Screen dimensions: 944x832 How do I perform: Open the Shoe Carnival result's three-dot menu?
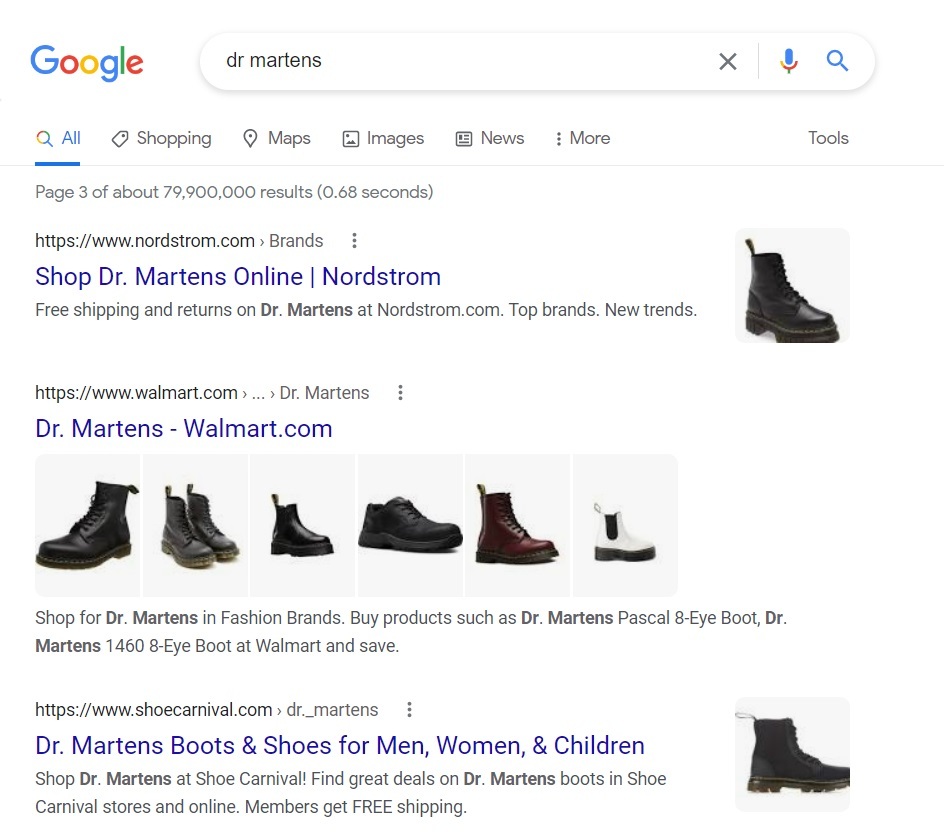(409, 709)
